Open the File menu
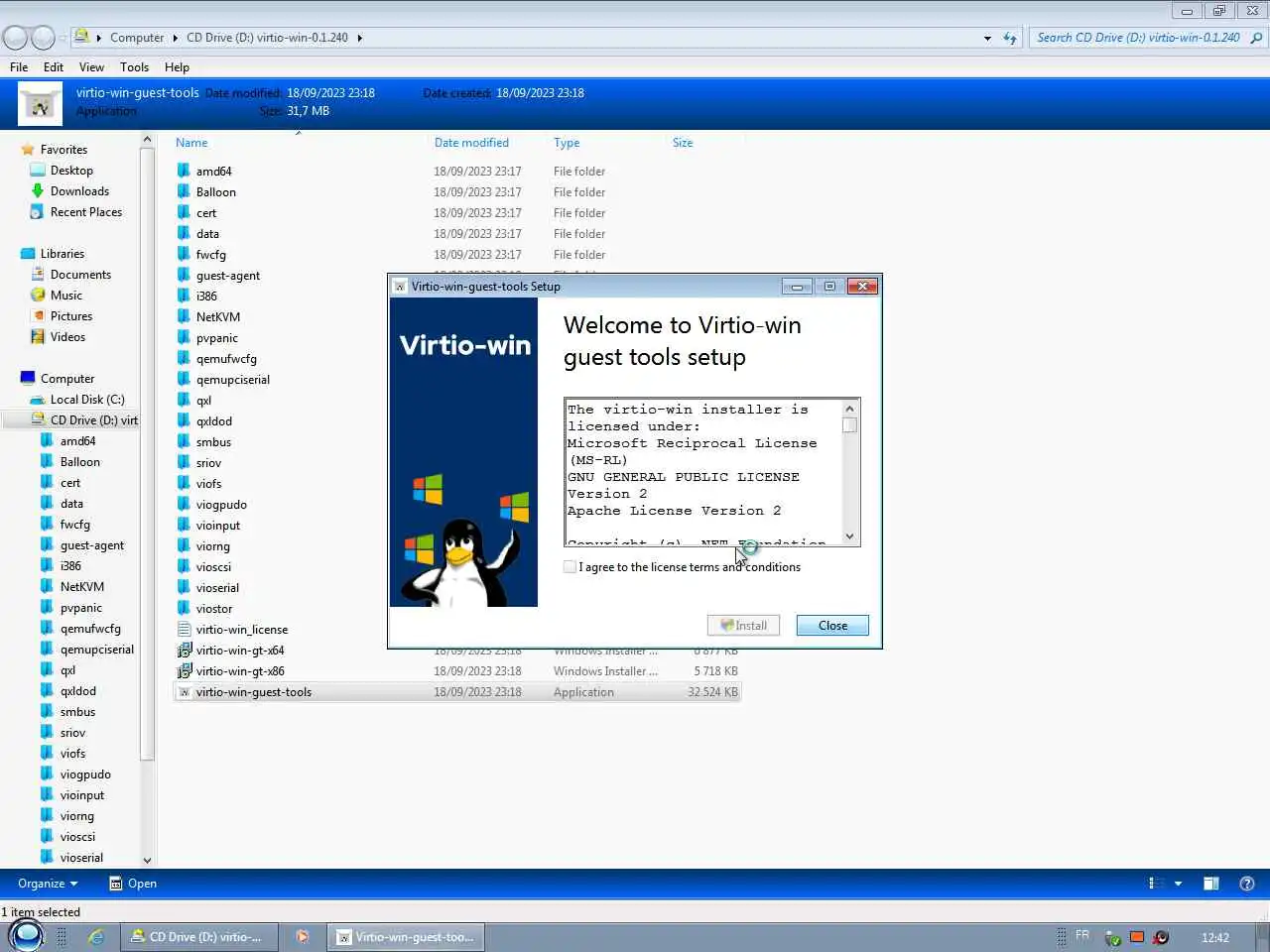 19,67
